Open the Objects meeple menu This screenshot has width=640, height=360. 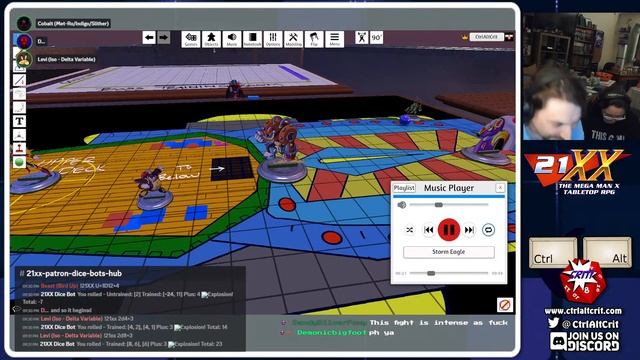[x=211, y=39]
